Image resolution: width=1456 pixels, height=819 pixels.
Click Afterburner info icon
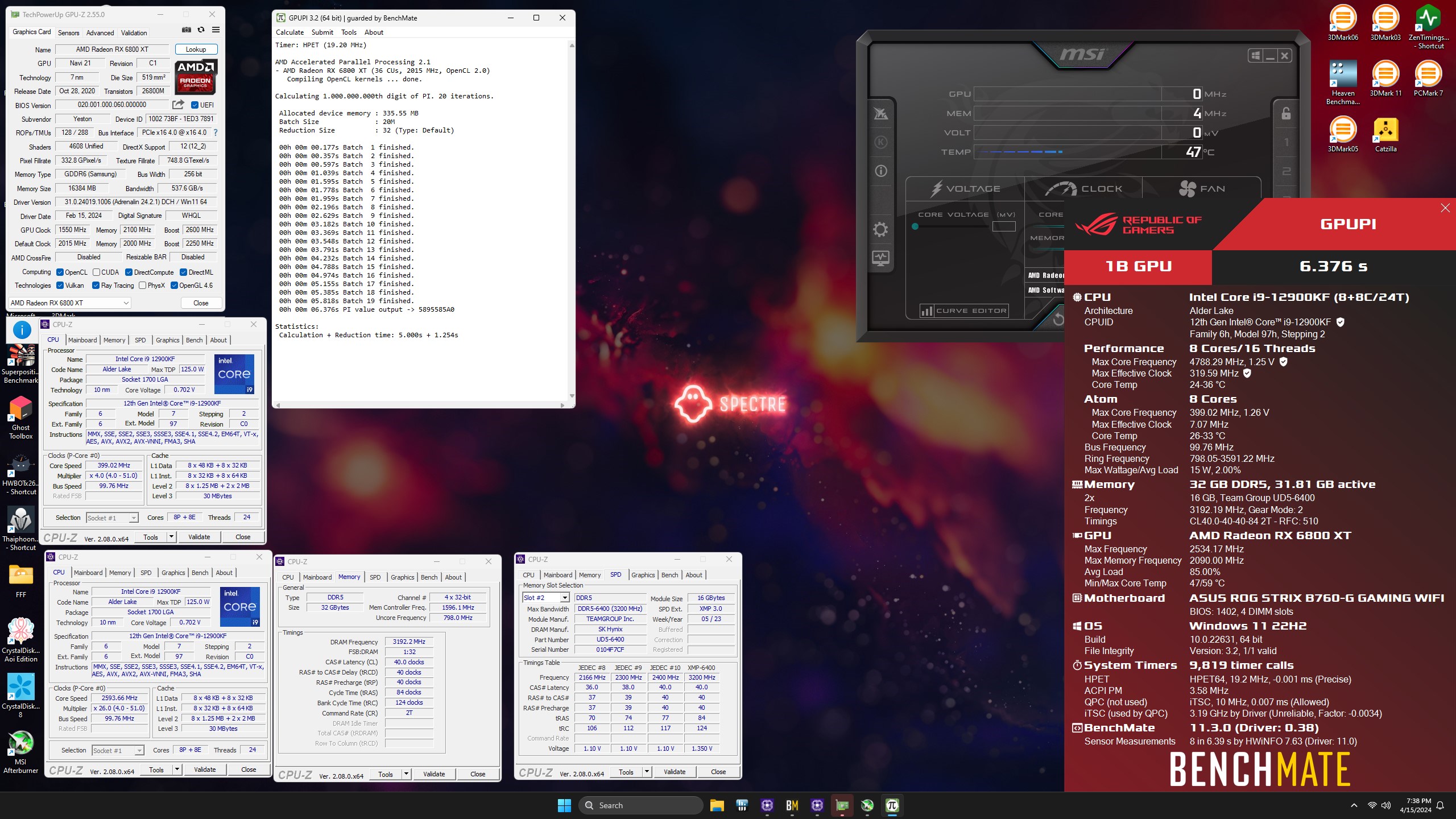880,171
